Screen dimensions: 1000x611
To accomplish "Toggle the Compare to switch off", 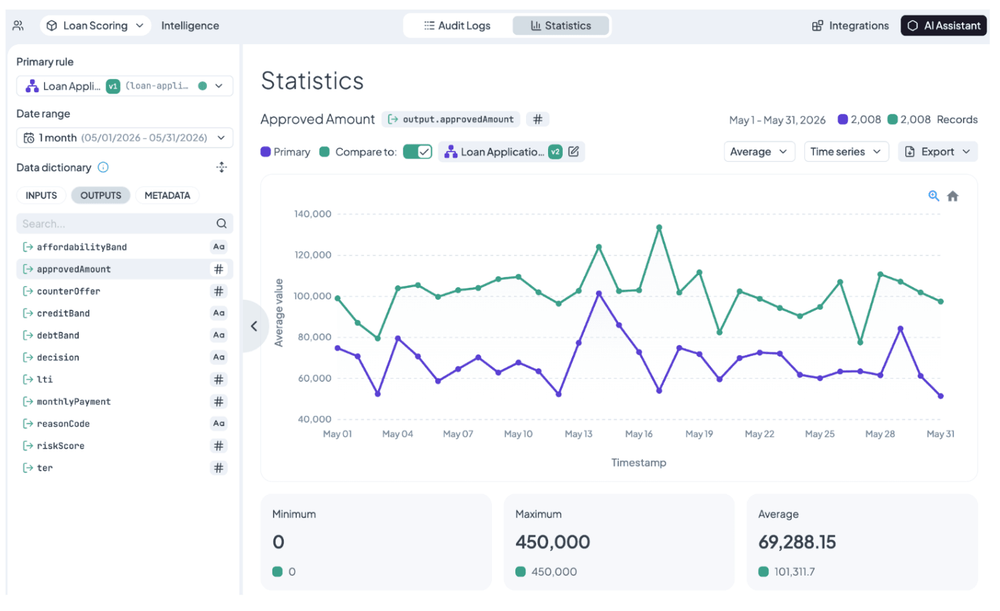I will (418, 152).
